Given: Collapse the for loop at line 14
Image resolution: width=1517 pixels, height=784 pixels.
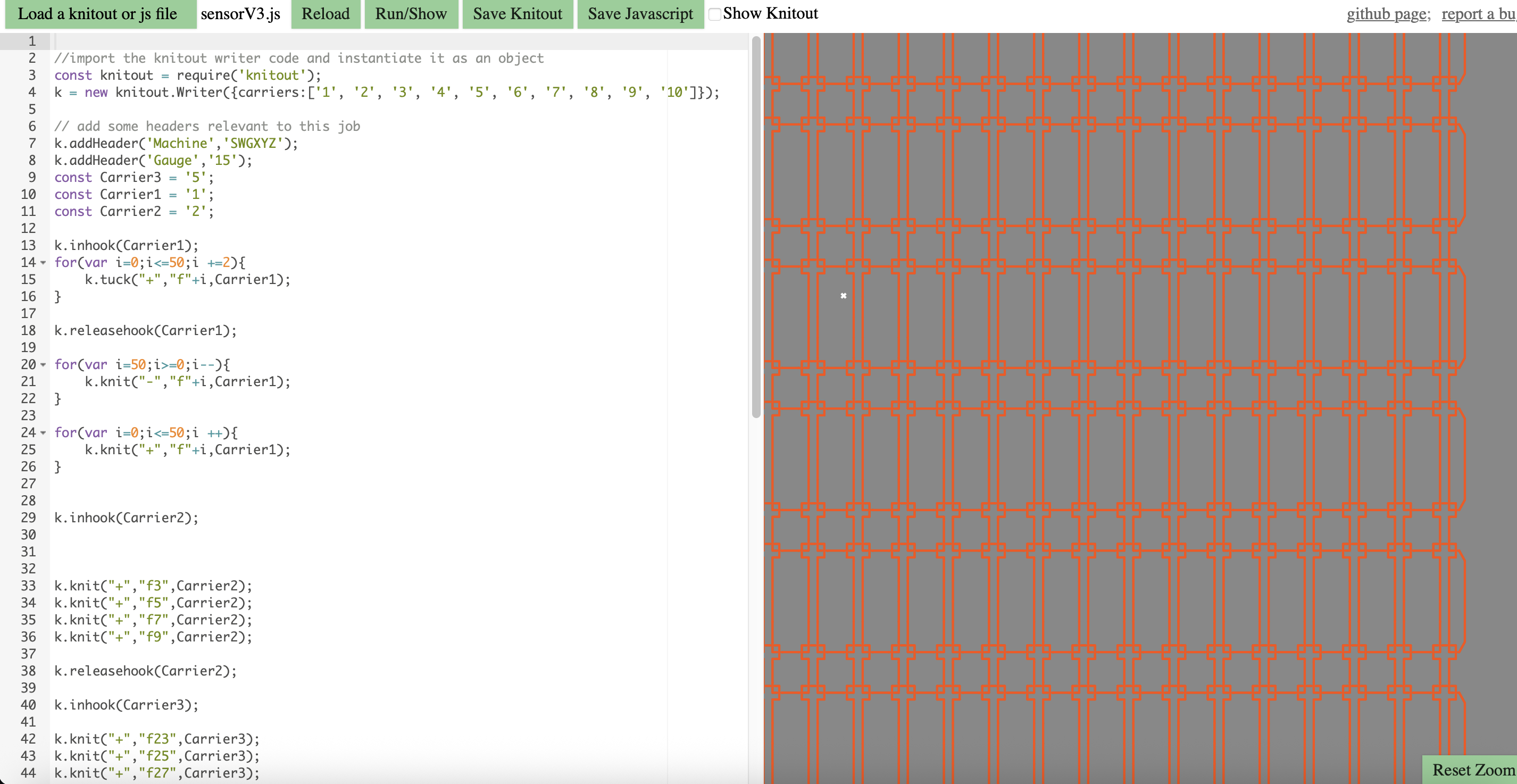Looking at the screenshot, I should [44, 263].
